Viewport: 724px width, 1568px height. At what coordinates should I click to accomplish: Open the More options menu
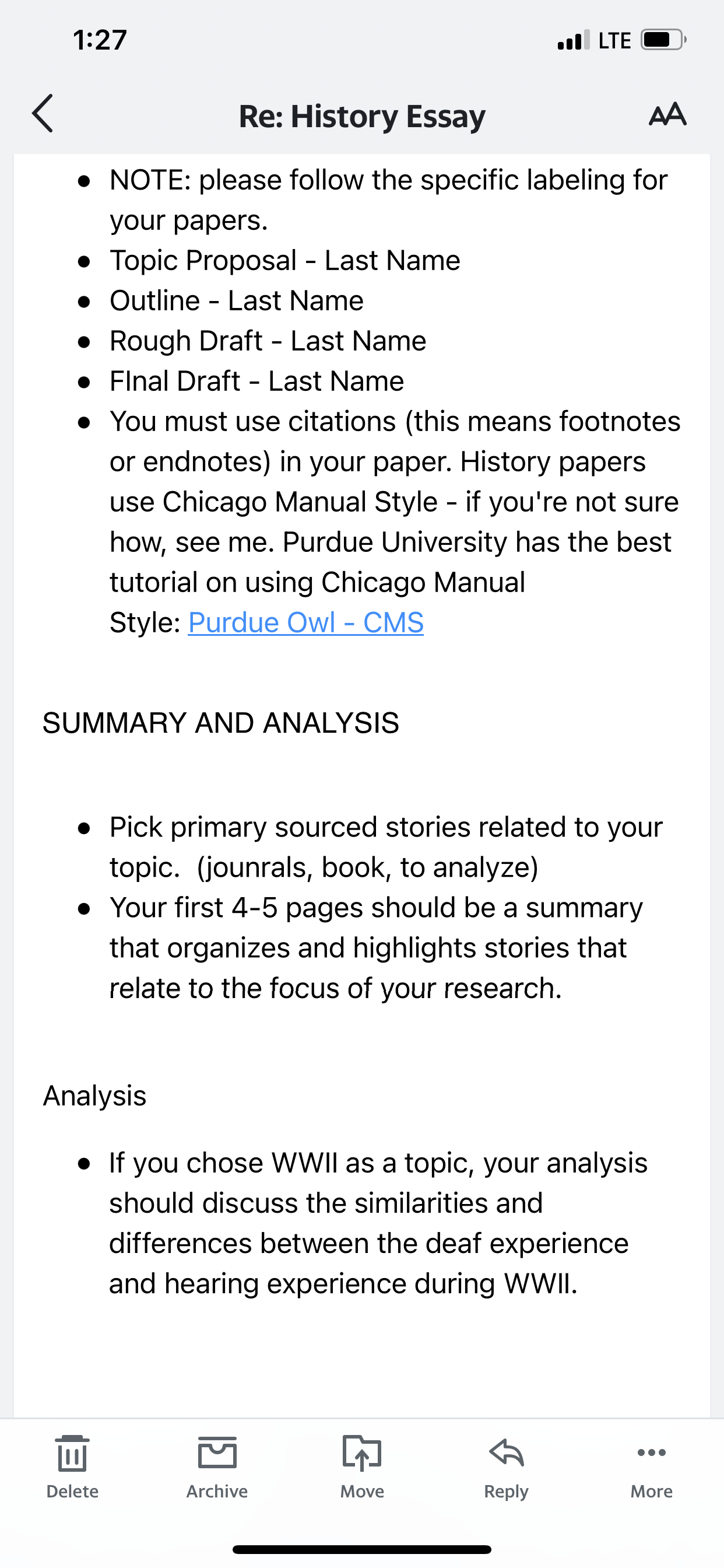click(652, 1468)
